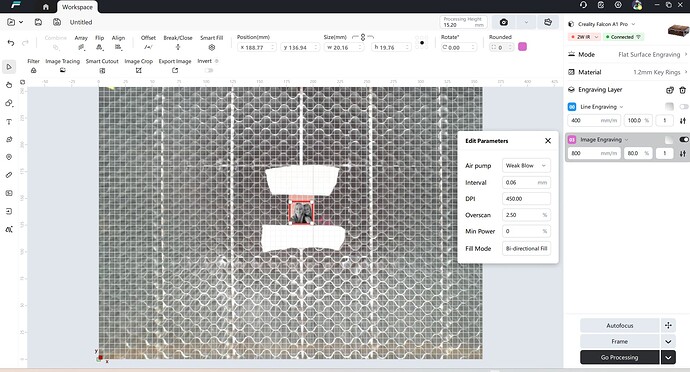Open the Line Engraving type dropdown
This screenshot has height=372, width=690.
tap(602, 107)
